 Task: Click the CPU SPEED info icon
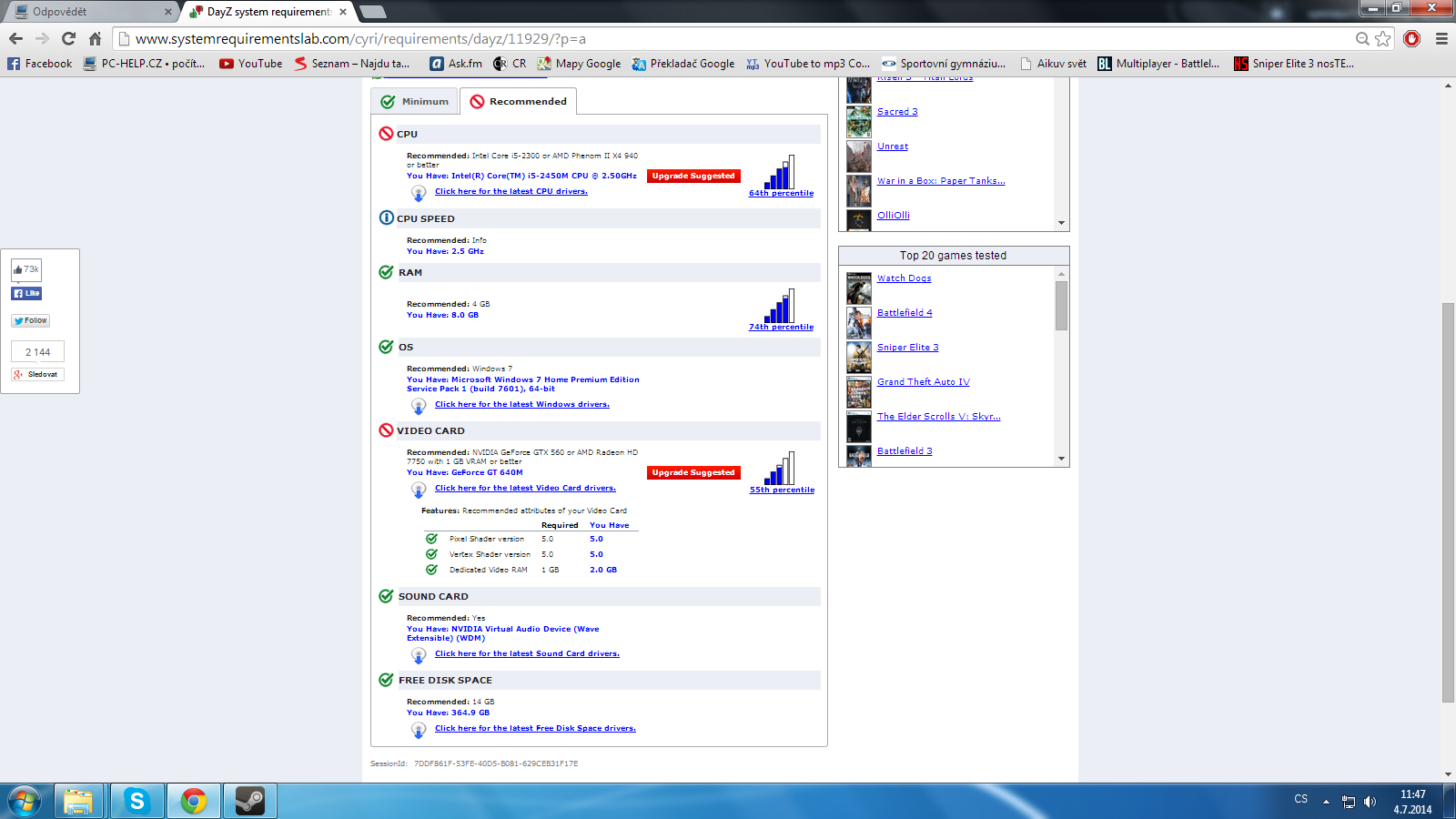click(386, 218)
